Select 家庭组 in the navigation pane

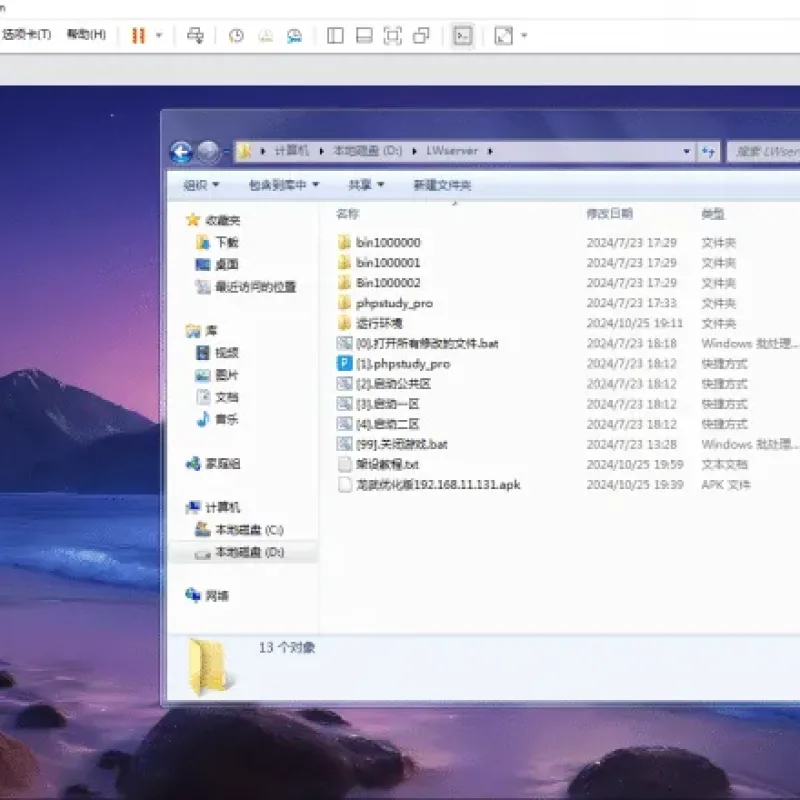click(222, 464)
